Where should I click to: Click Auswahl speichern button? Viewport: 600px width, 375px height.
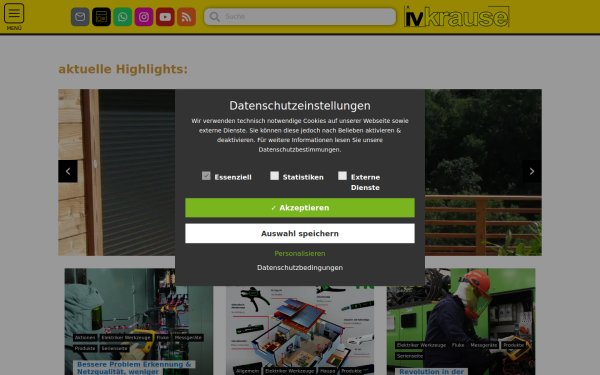tap(300, 233)
